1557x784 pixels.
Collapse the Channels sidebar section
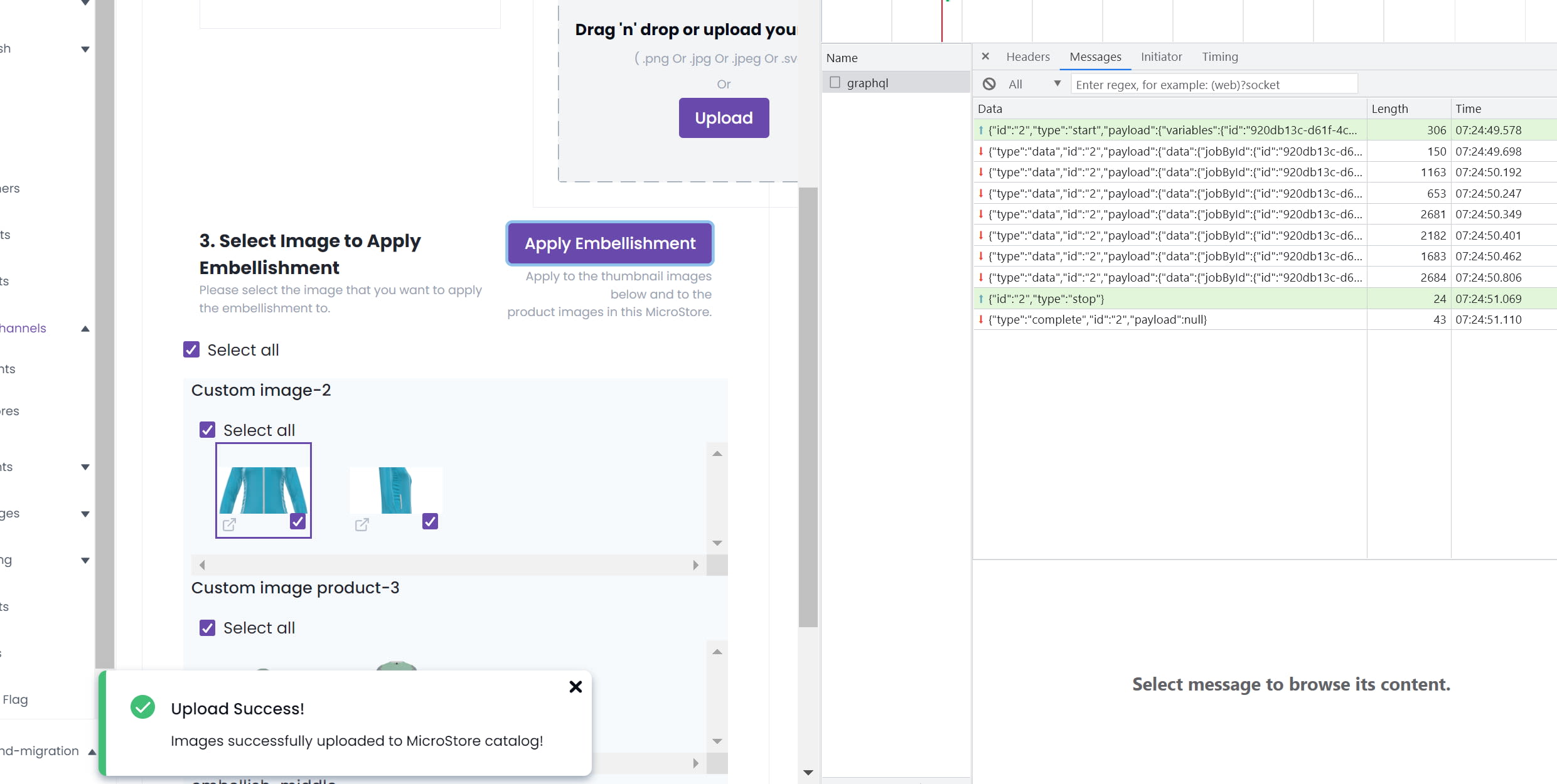(x=85, y=328)
